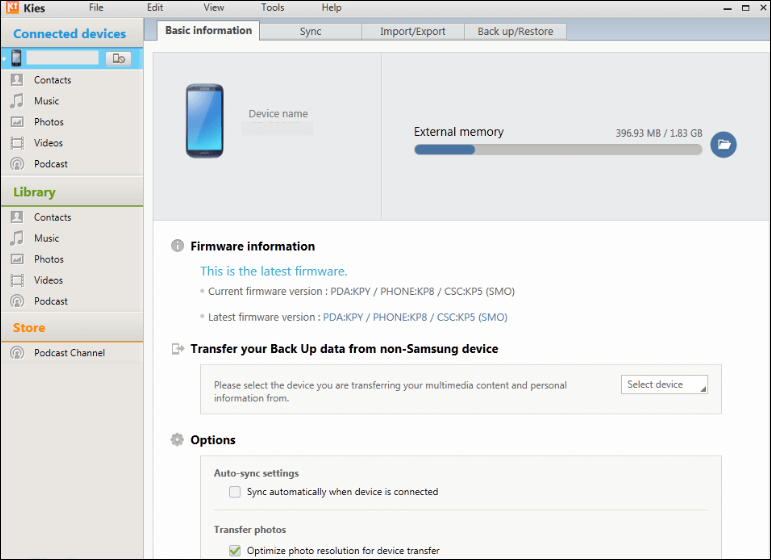
Task: Open device Contacts icon under Connected devices
Action: (x=17, y=80)
